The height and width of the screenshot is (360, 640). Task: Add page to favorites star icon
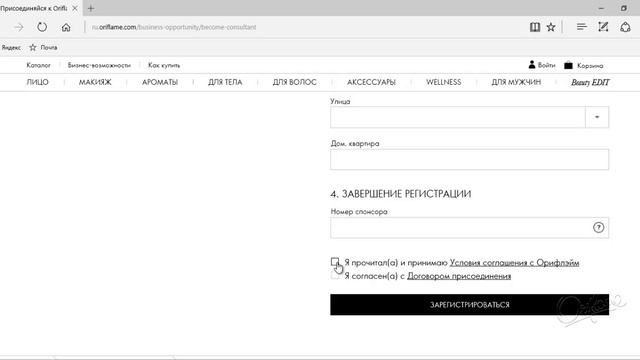coord(551,27)
